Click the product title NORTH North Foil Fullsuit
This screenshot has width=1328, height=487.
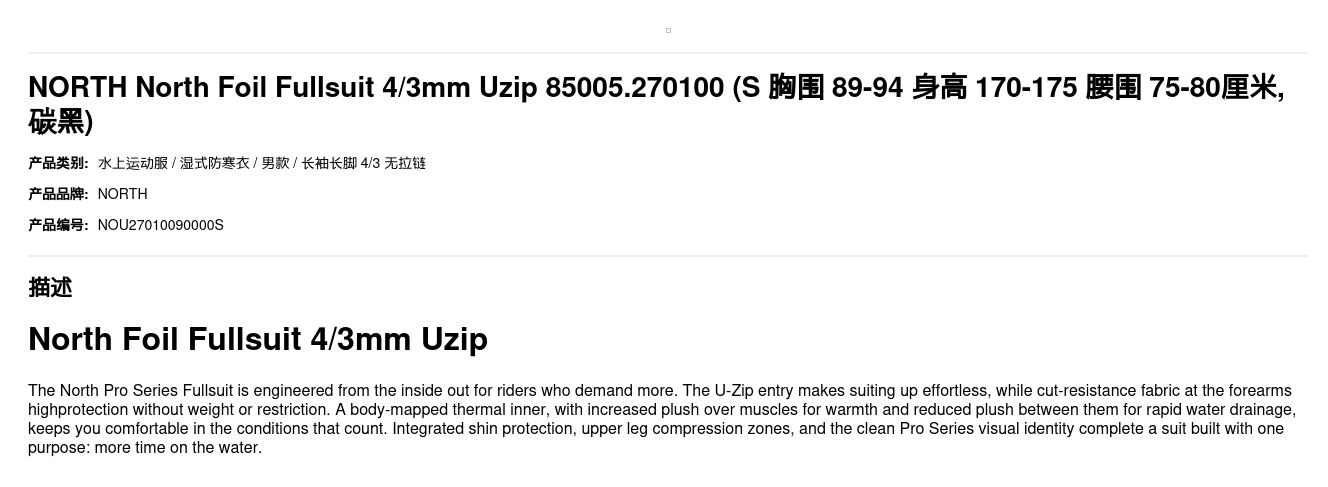point(656,104)
